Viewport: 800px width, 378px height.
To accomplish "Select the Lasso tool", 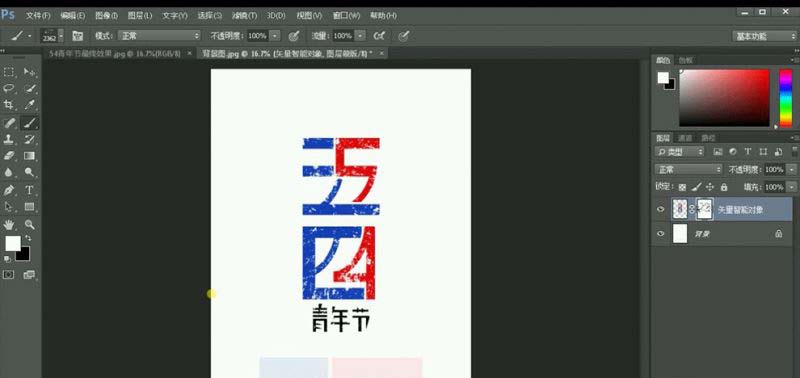I will tap(9, 88).
